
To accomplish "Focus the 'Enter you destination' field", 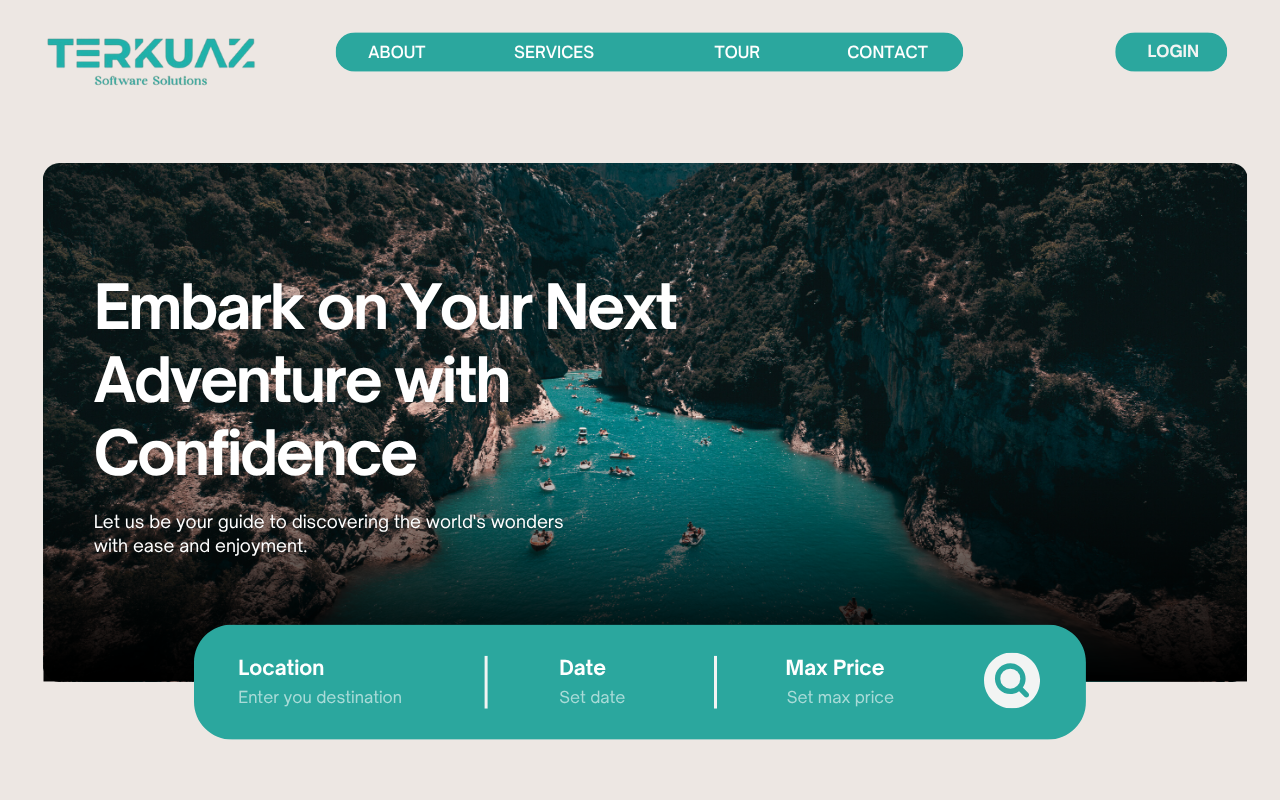I will point(320,697).
